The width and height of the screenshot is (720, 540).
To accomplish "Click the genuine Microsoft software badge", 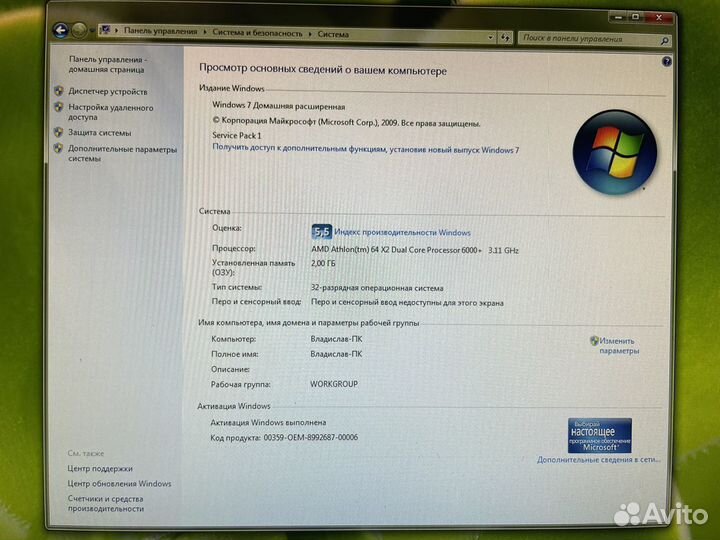I will (x=600, y=435).
